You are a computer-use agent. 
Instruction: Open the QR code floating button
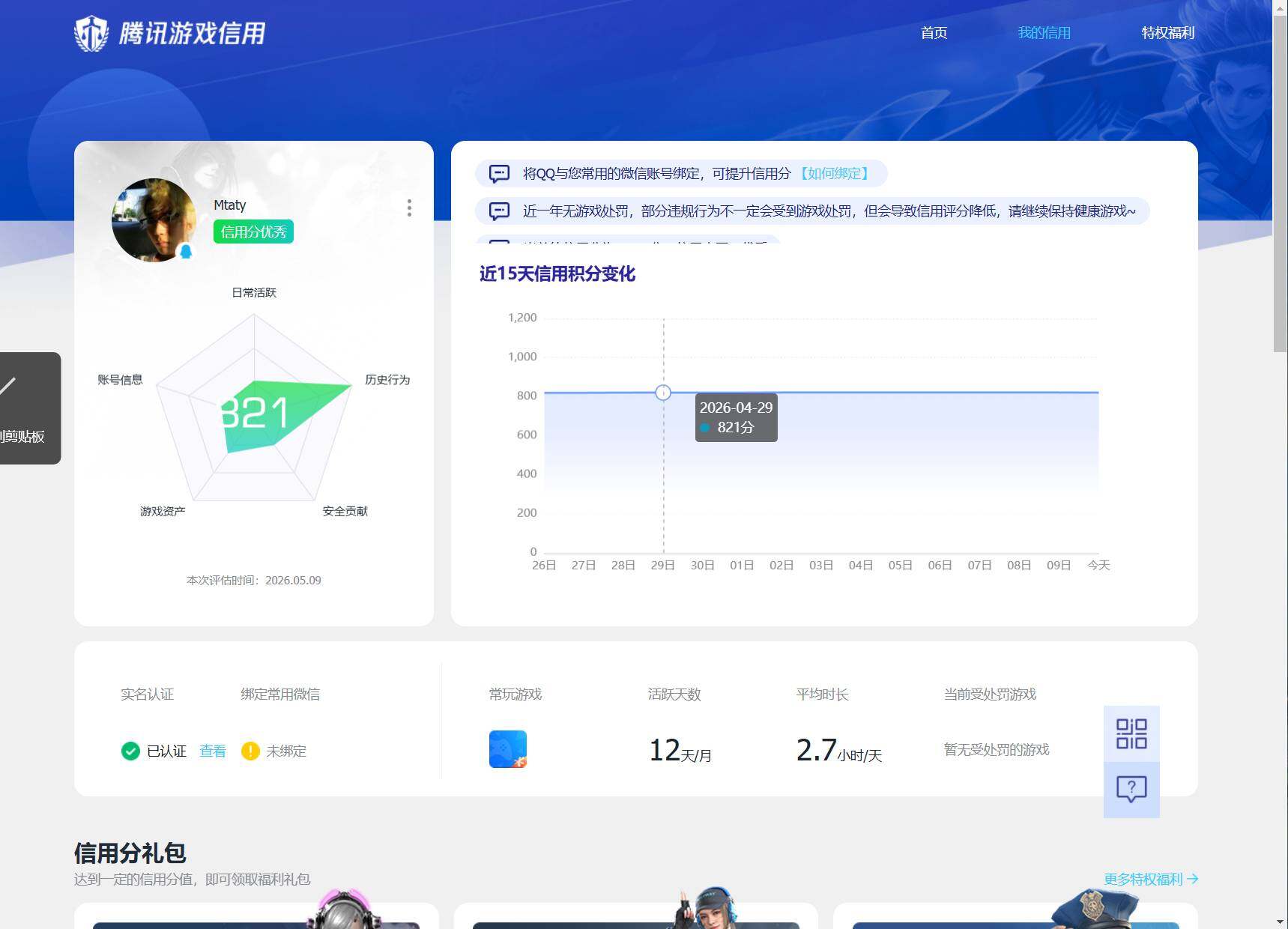coord(1131,733)
